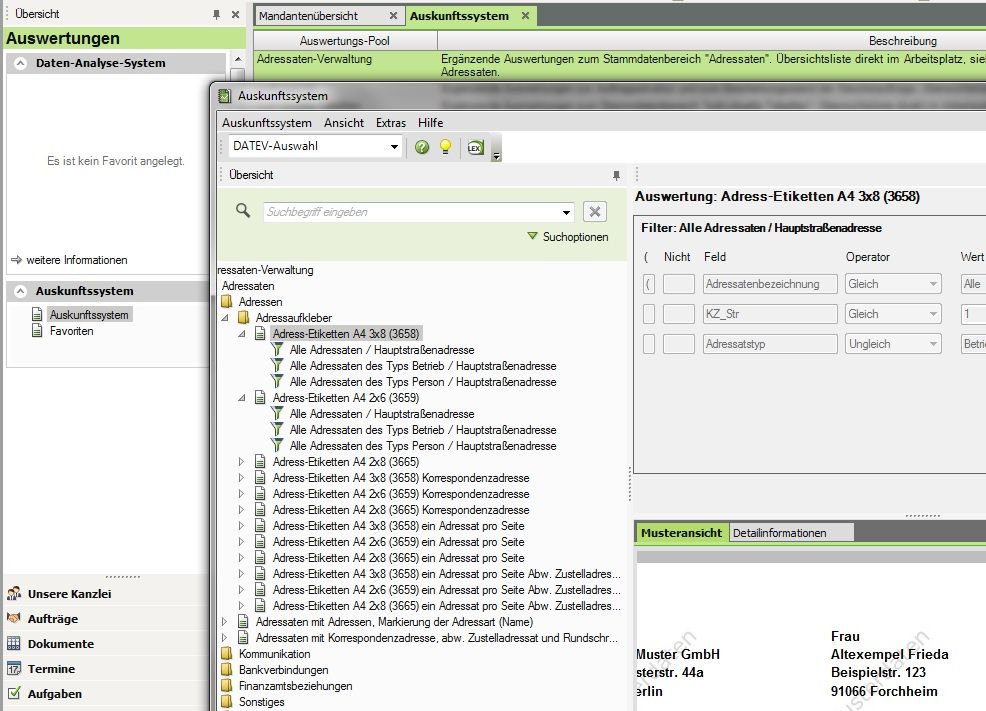Collapse Adress-Etiketten A4 2x6 (3659) node

pyautogui.click(x=241, y=398)
